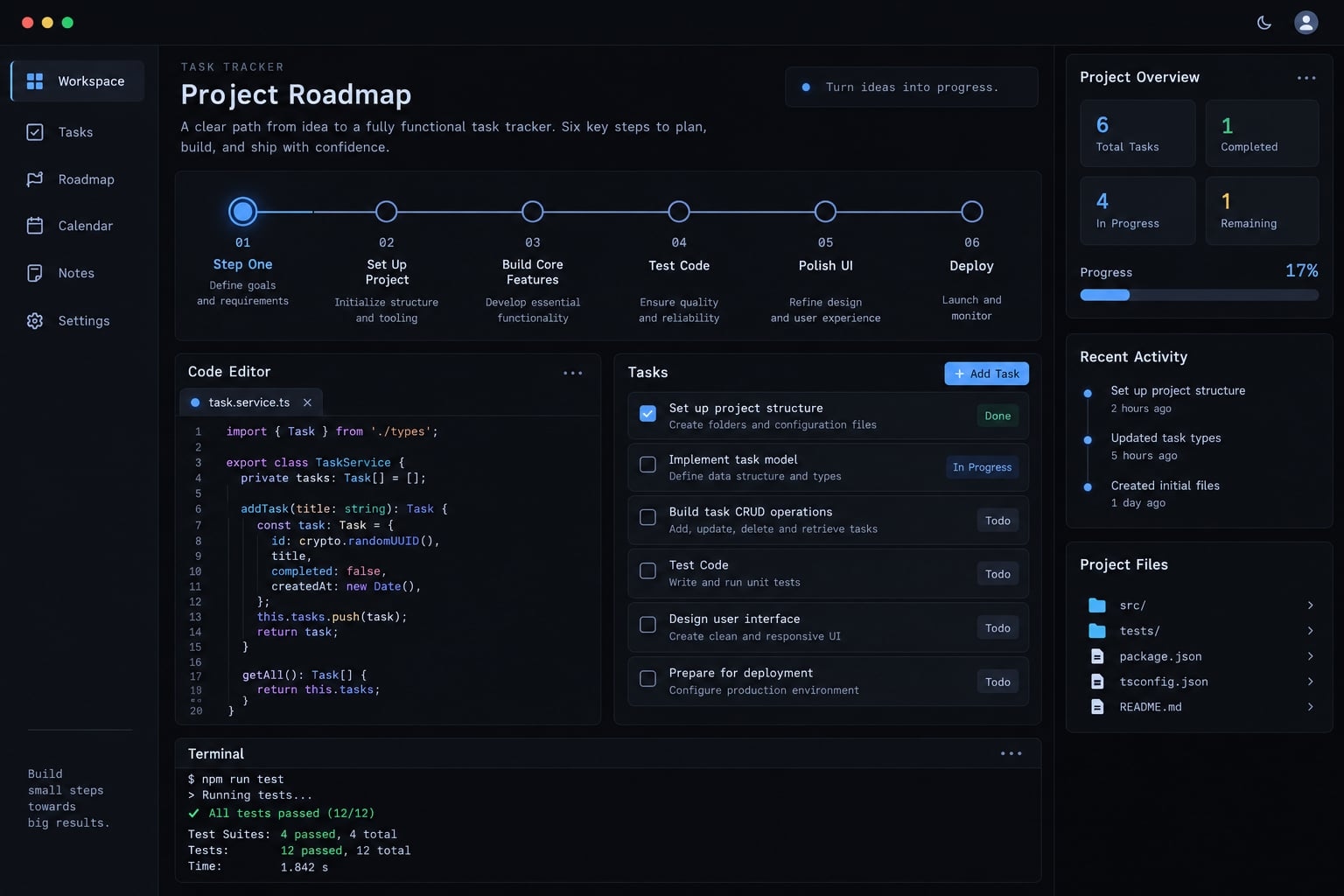Click the tests/ folder icon
The height and width of the screenshot is (896, 1344).
pyautogui.click(x=1097, y=631)
